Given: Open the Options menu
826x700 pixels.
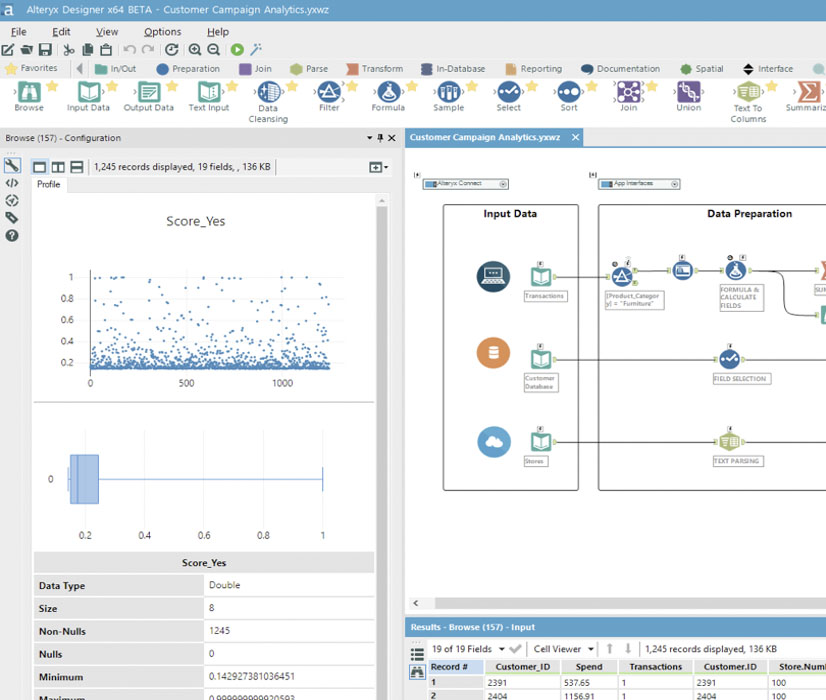Looking at the screenshot, I should tap(162, 32).
